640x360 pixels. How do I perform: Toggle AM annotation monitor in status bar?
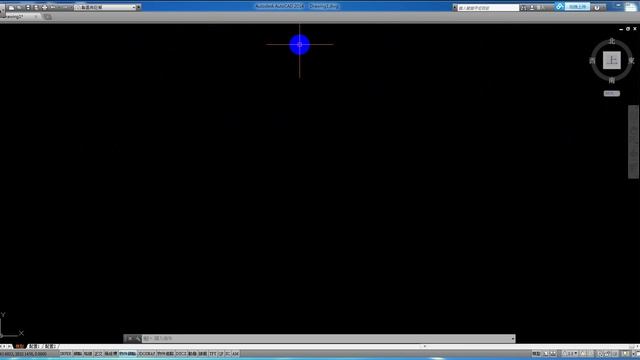(x=235, y=354)
